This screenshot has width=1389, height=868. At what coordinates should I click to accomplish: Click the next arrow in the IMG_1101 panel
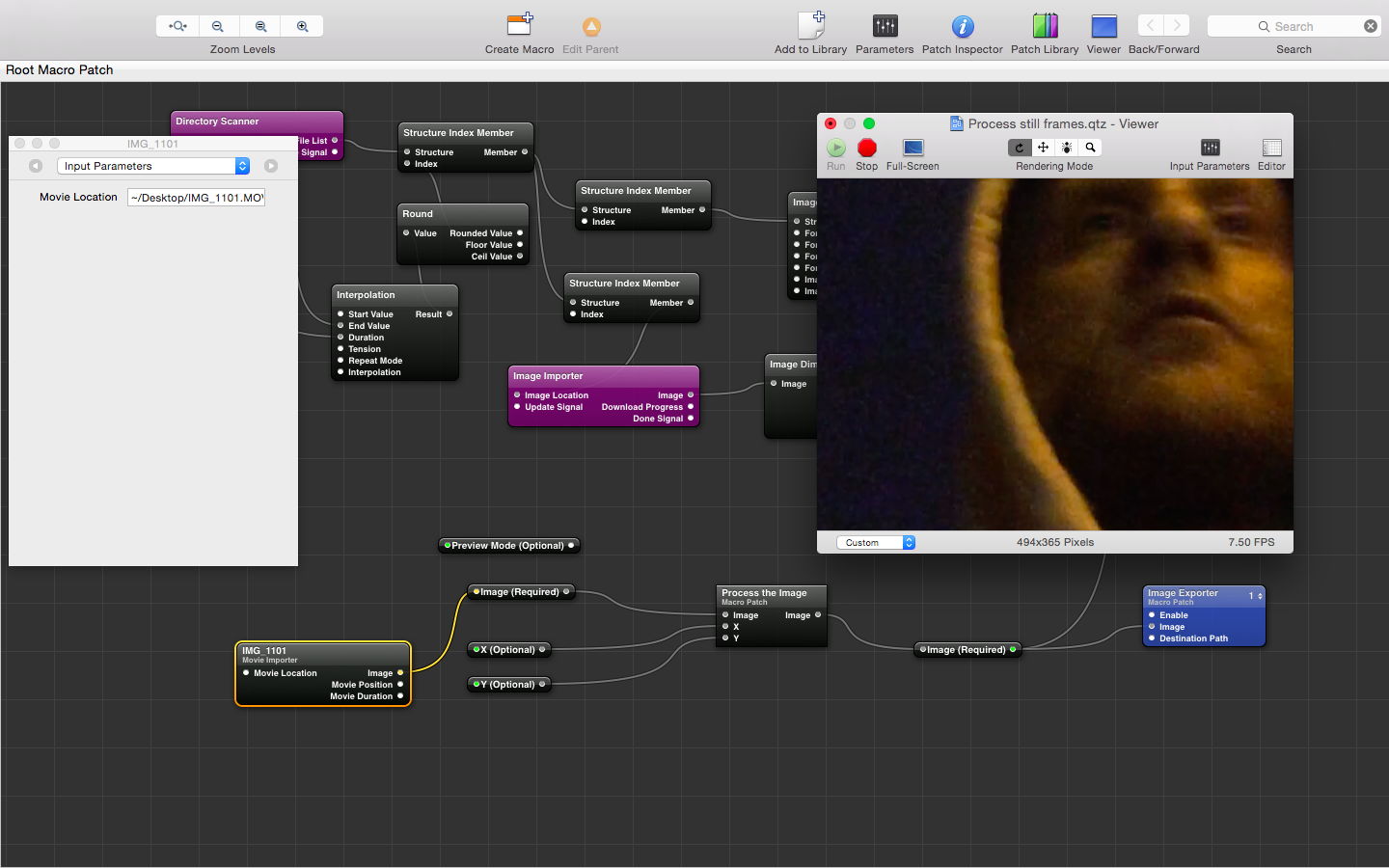271,166
